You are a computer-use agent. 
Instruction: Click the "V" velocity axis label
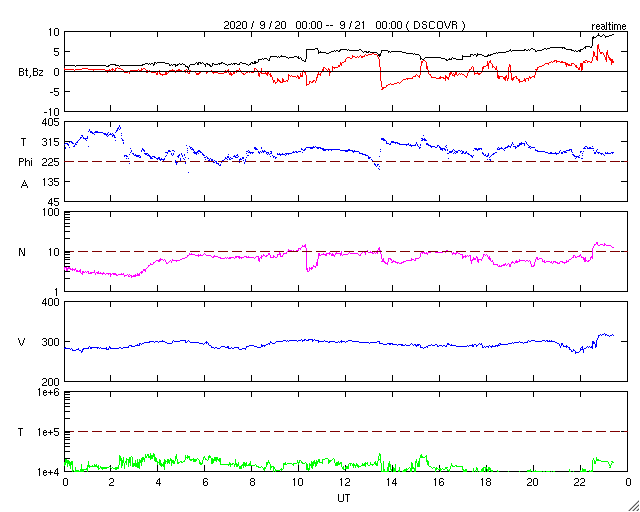(22, 342)
